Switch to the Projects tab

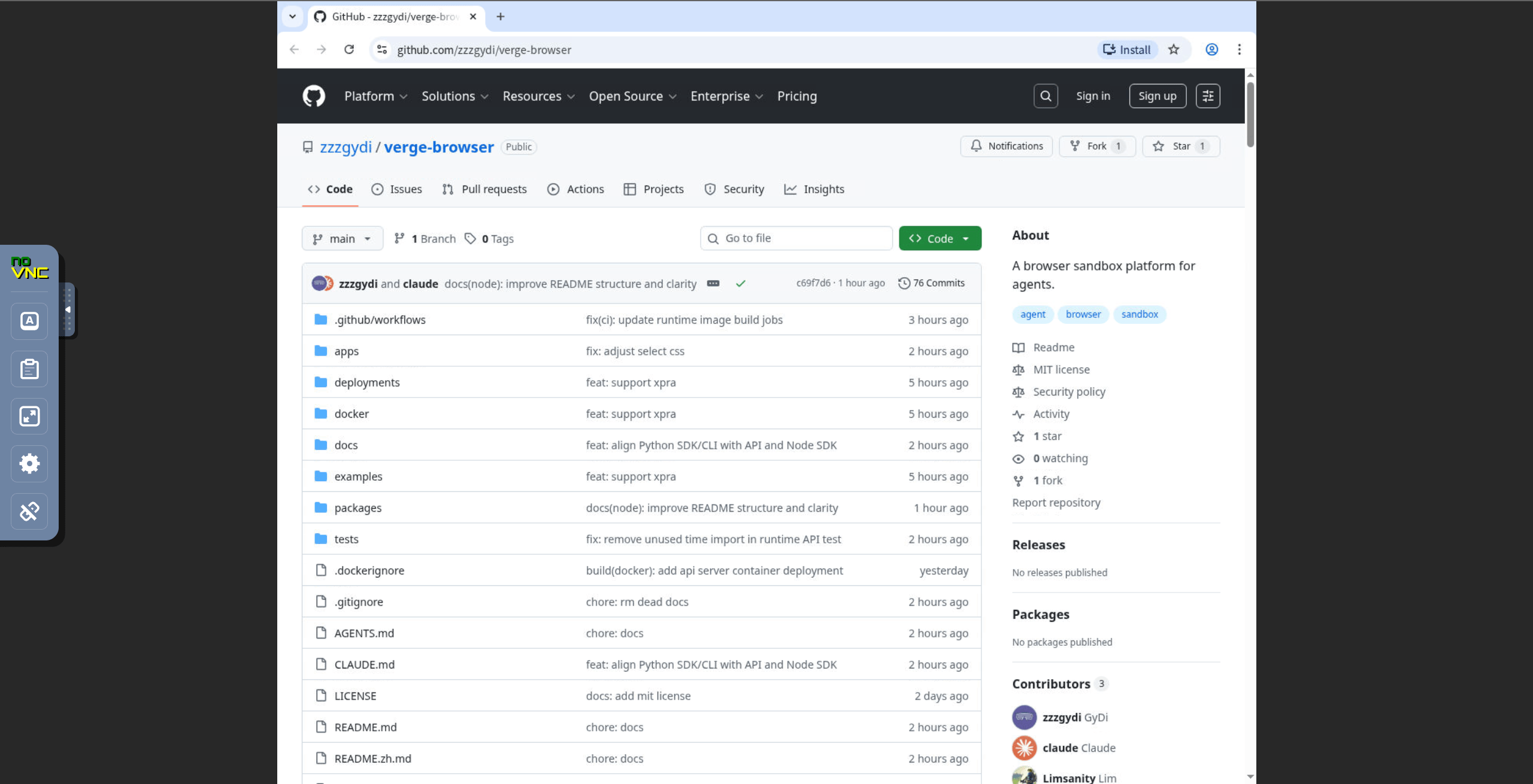pos(653,189)
